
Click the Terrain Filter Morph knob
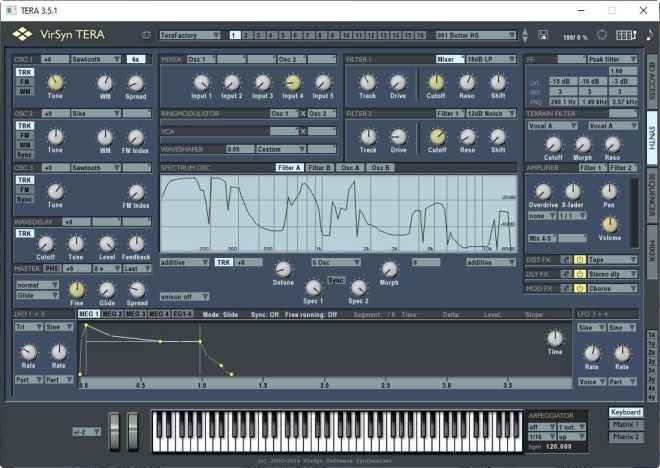[583, 145]
